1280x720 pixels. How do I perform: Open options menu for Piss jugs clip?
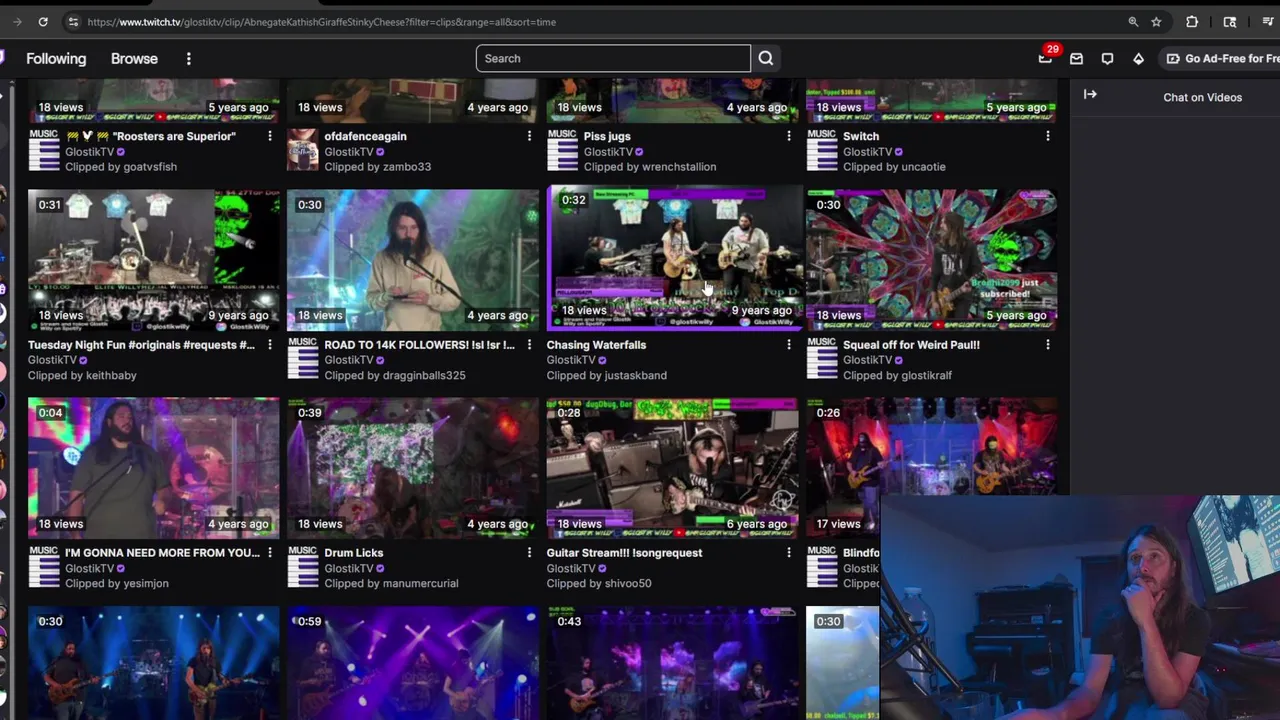pos(788,136)
